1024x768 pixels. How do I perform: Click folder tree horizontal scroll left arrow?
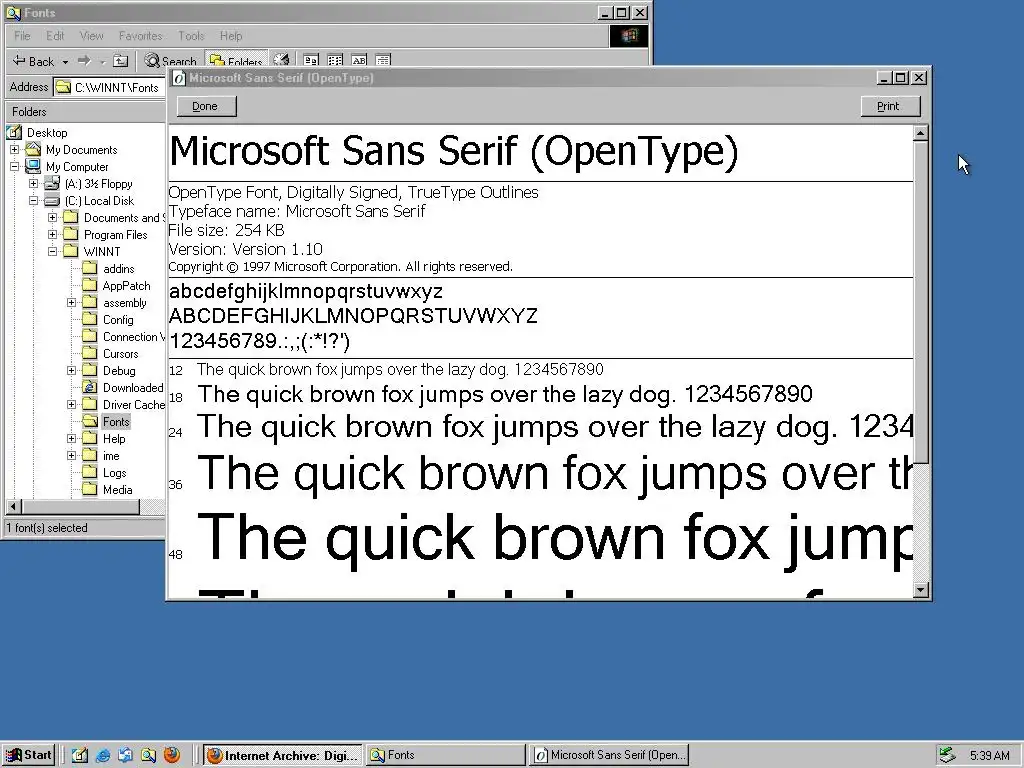coord(13,506)
